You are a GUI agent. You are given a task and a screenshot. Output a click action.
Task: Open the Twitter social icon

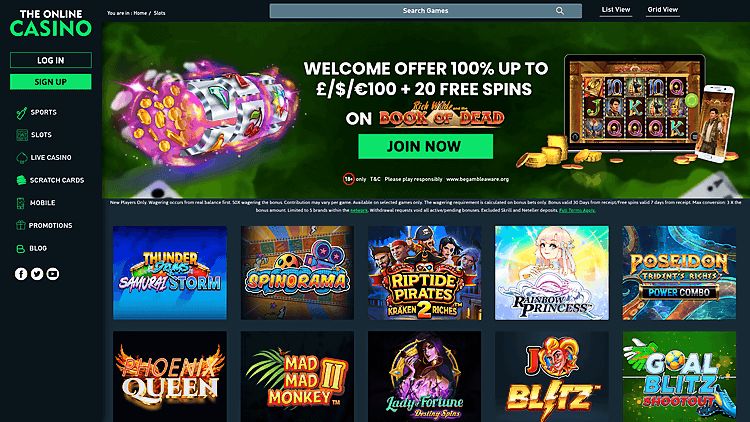(37, 274)
